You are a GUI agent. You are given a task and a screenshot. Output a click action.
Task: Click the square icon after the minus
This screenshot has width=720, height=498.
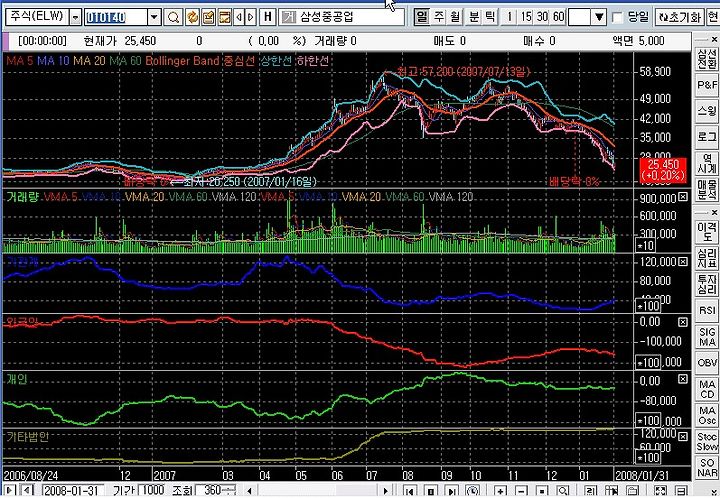point(542,491)
